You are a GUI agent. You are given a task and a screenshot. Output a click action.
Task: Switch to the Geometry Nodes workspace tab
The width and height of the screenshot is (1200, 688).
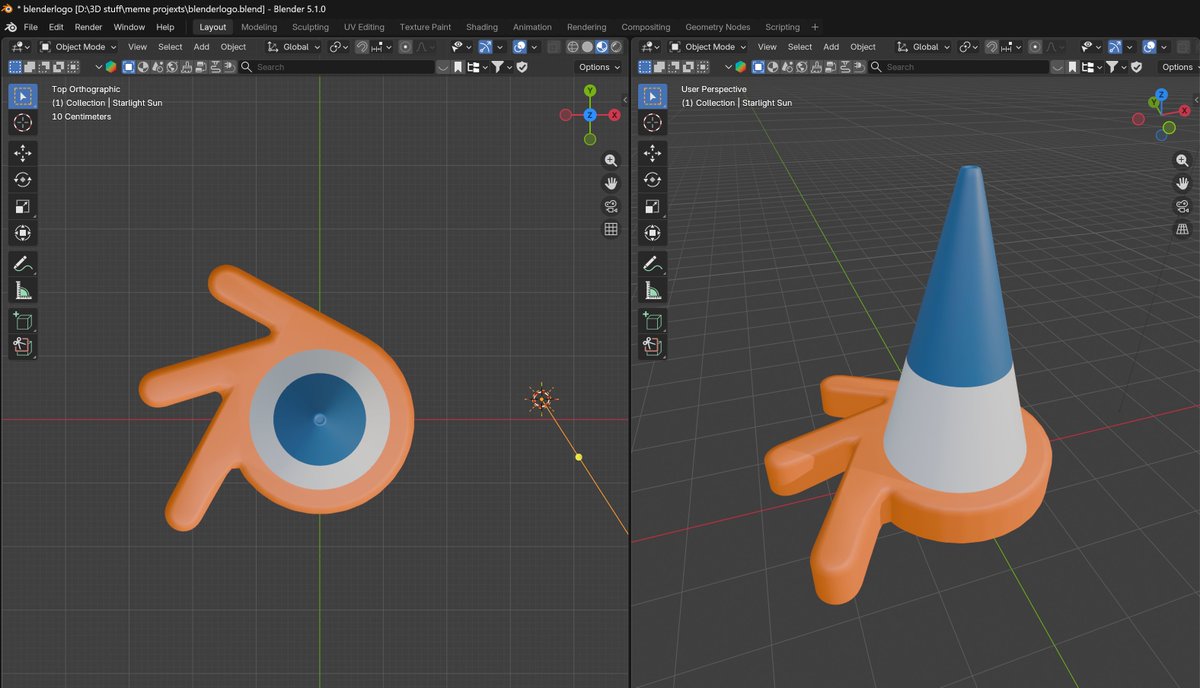(718, 27)
